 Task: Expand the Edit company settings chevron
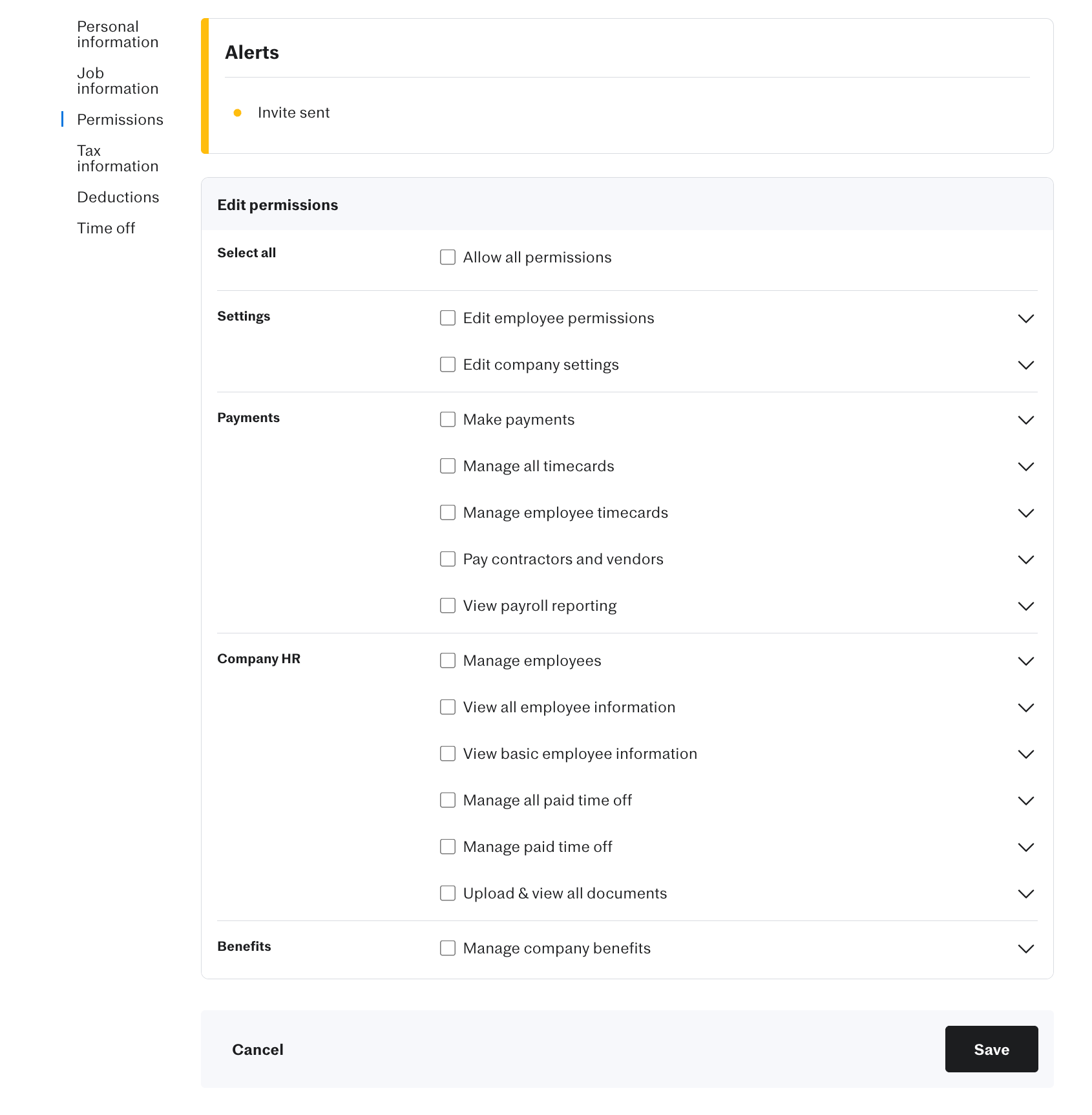coord(1025,365)
